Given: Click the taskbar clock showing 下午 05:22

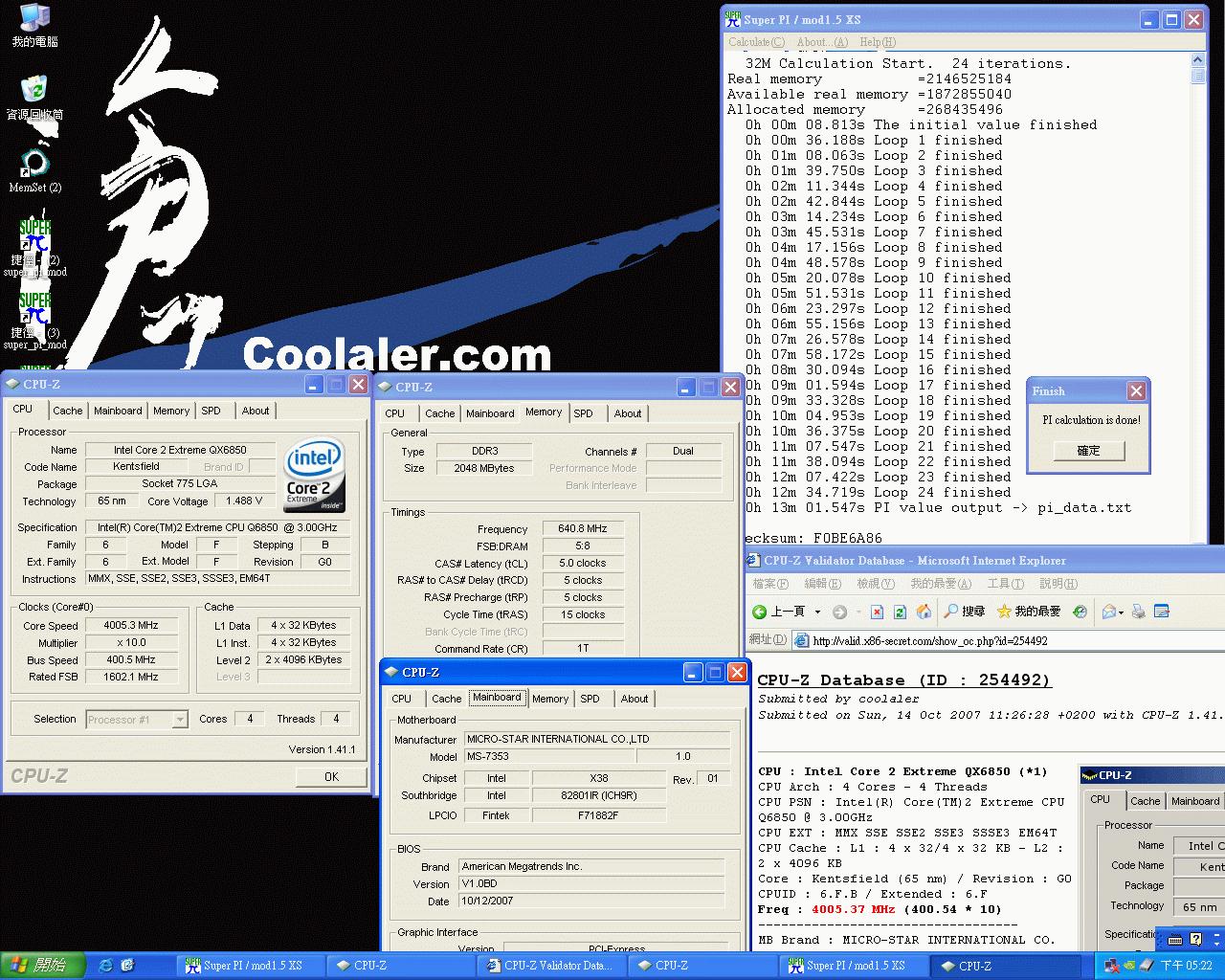Looking at the screenshot, I should point(1186,966).
